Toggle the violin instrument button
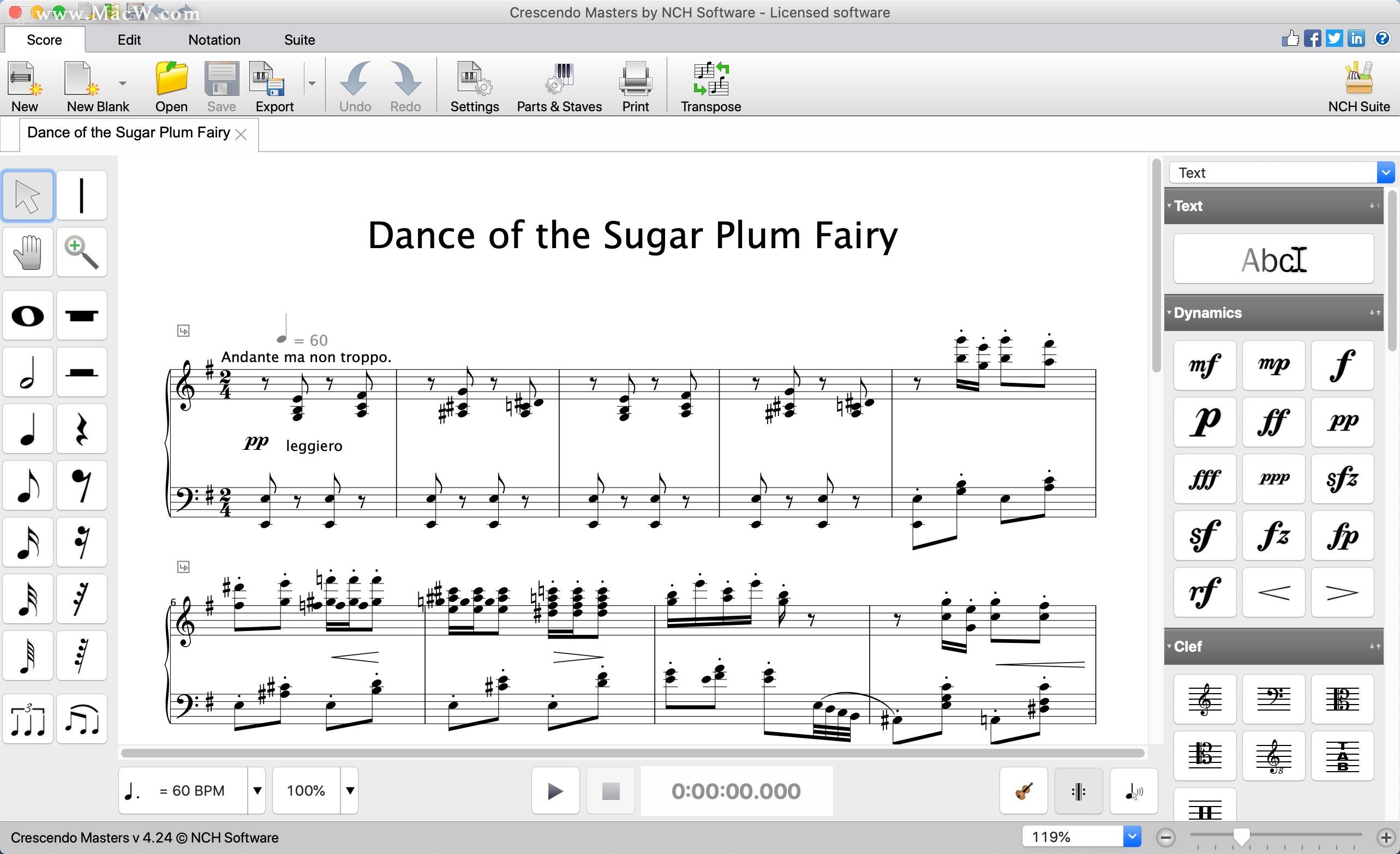Screen dimensions: 1400x854 1024,790
